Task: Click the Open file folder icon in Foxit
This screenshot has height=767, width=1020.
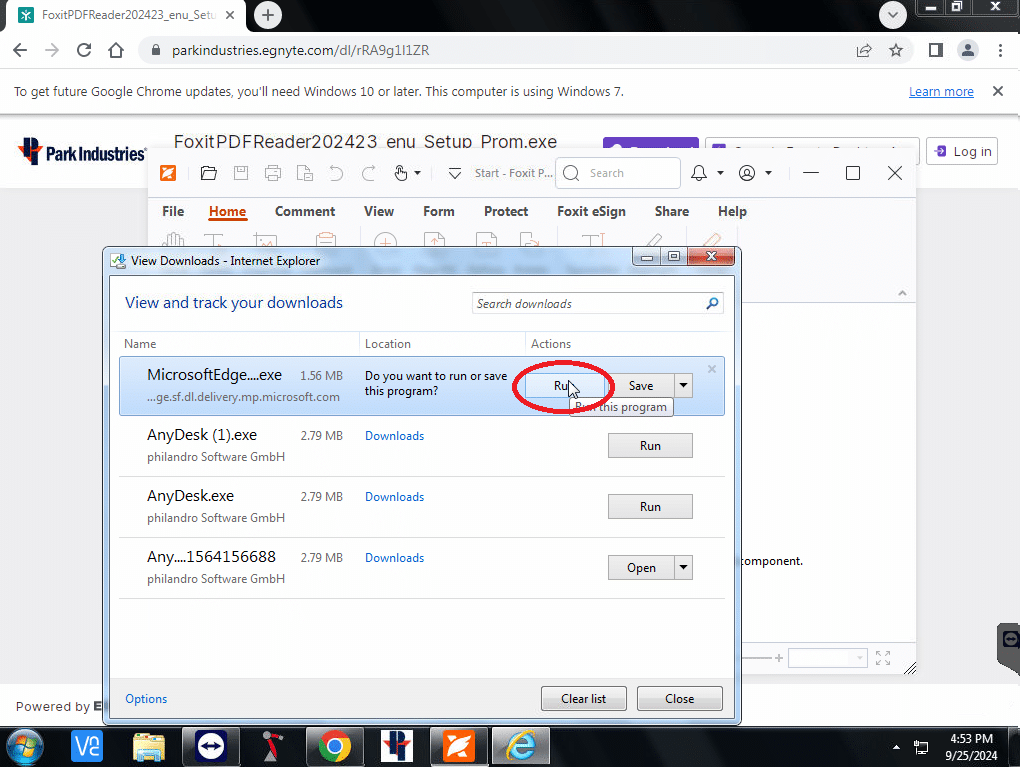Action: coord(208,173)
